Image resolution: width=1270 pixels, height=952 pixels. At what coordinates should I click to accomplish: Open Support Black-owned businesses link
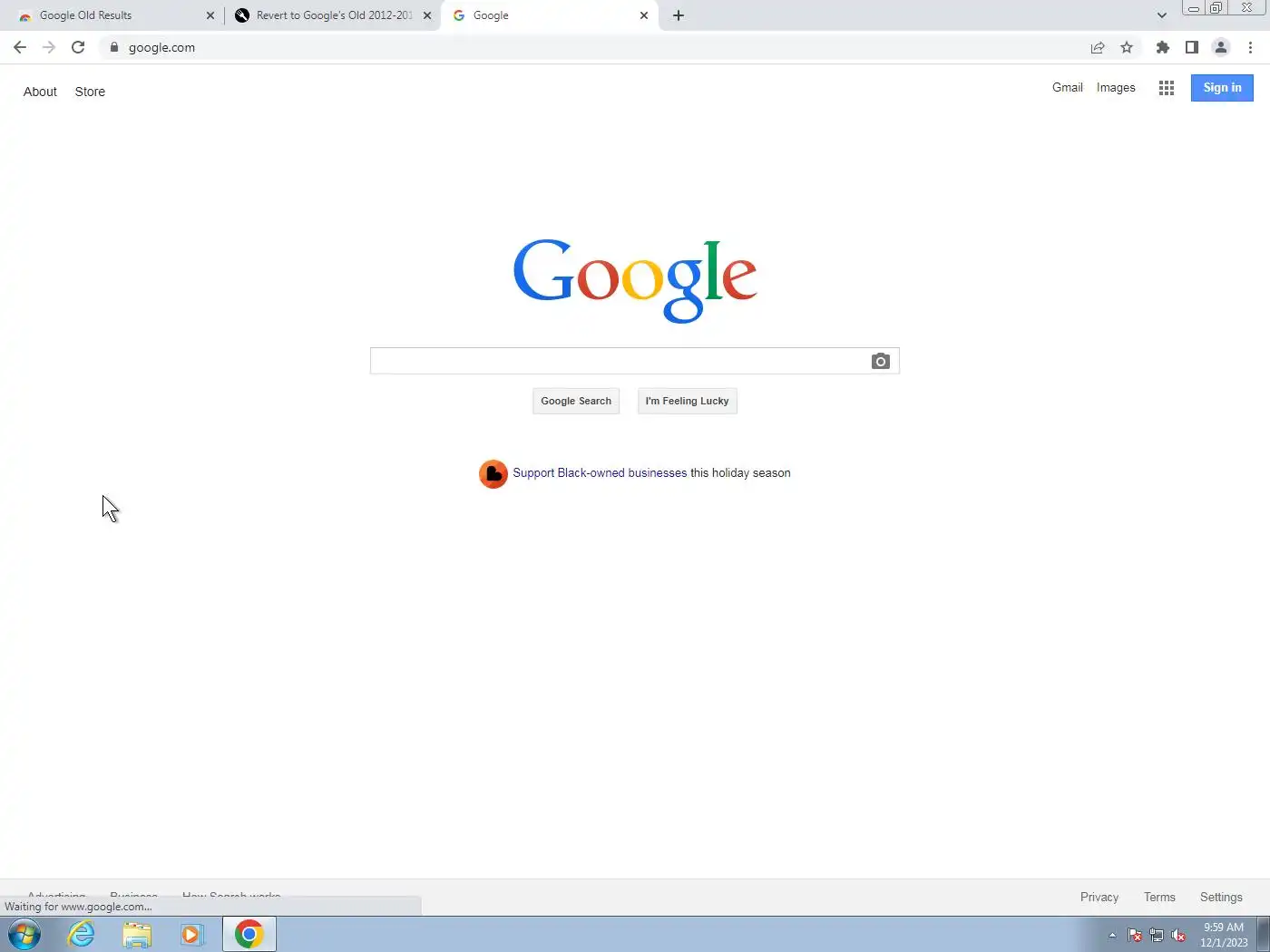(600, 473)
